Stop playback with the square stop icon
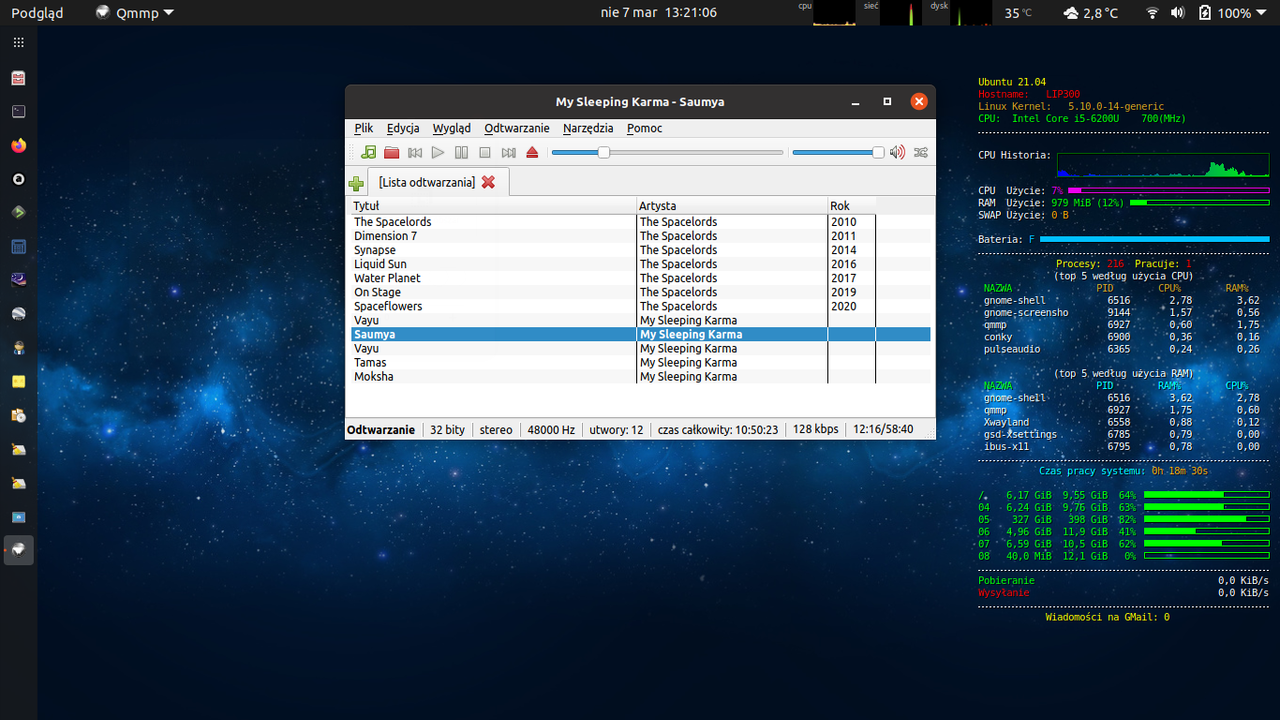Viewport: 1280px width, 720px height. tap(485, 152)
